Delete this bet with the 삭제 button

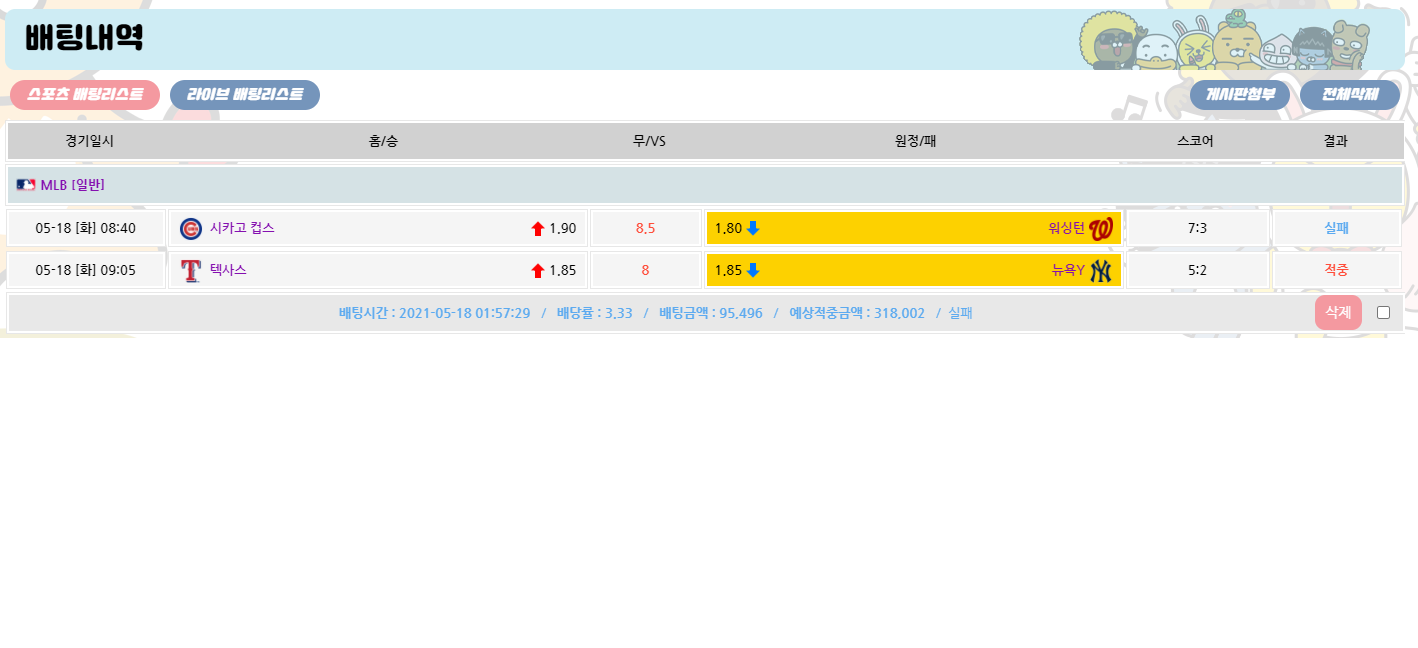pos(1338,313)
